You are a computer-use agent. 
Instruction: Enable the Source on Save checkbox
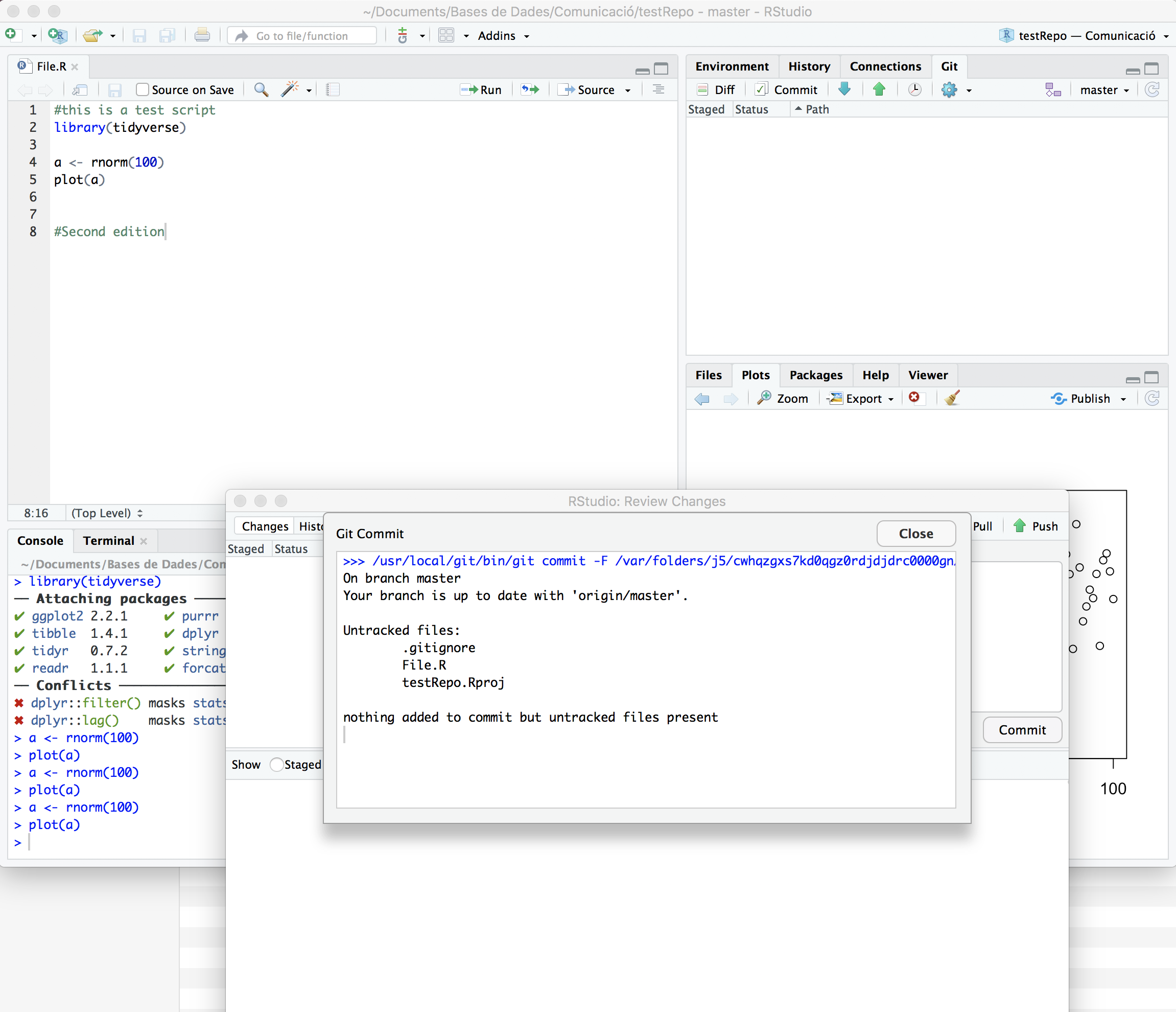142,89
